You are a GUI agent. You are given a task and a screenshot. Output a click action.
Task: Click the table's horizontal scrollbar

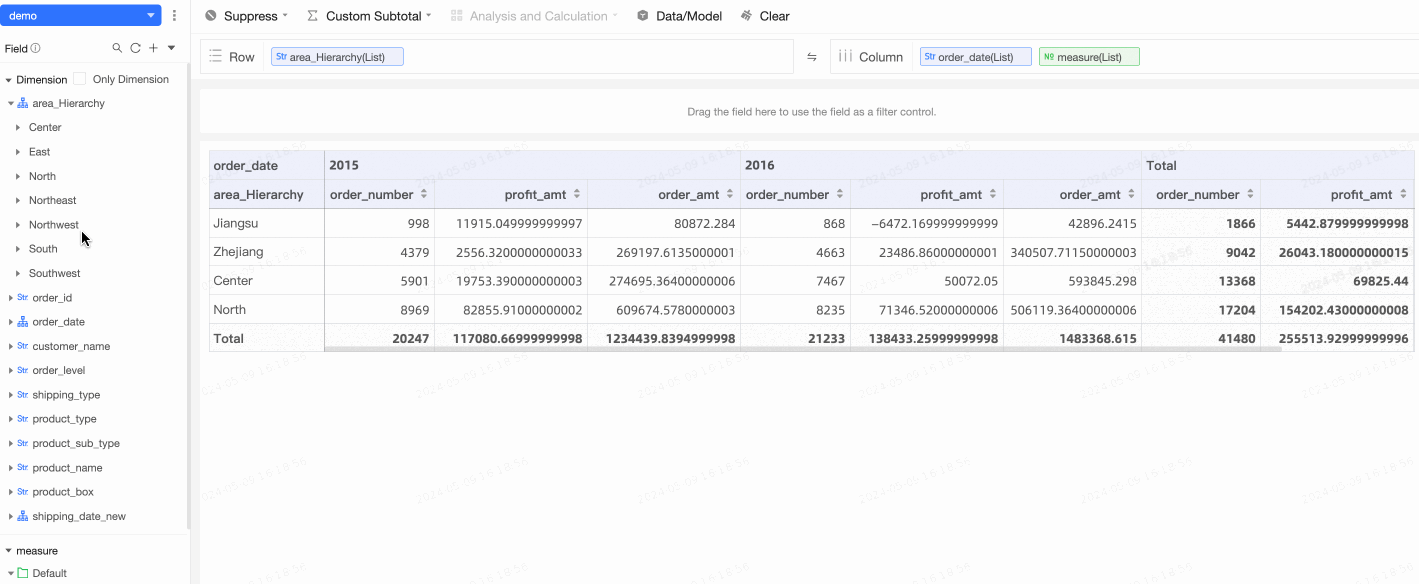point(800,350)
